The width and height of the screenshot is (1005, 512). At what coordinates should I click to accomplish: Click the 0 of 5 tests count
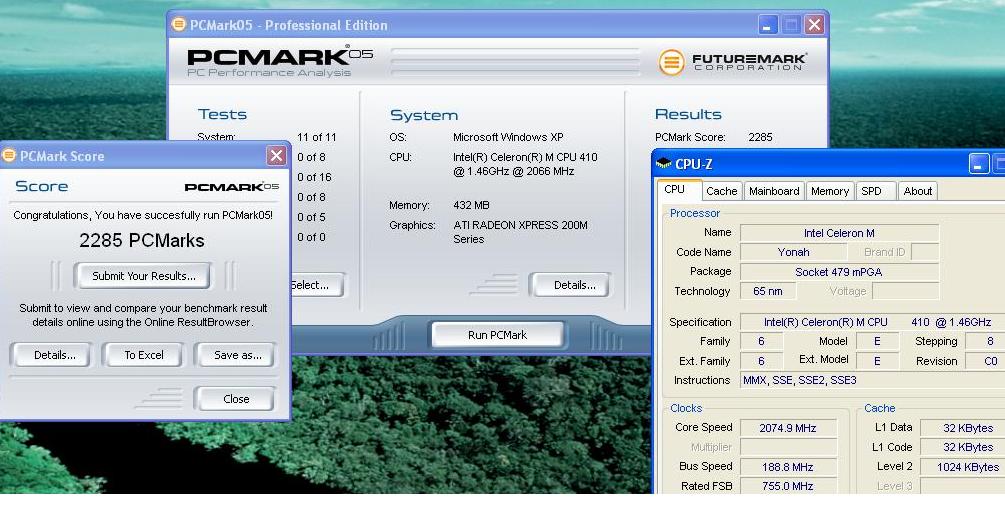311,217
